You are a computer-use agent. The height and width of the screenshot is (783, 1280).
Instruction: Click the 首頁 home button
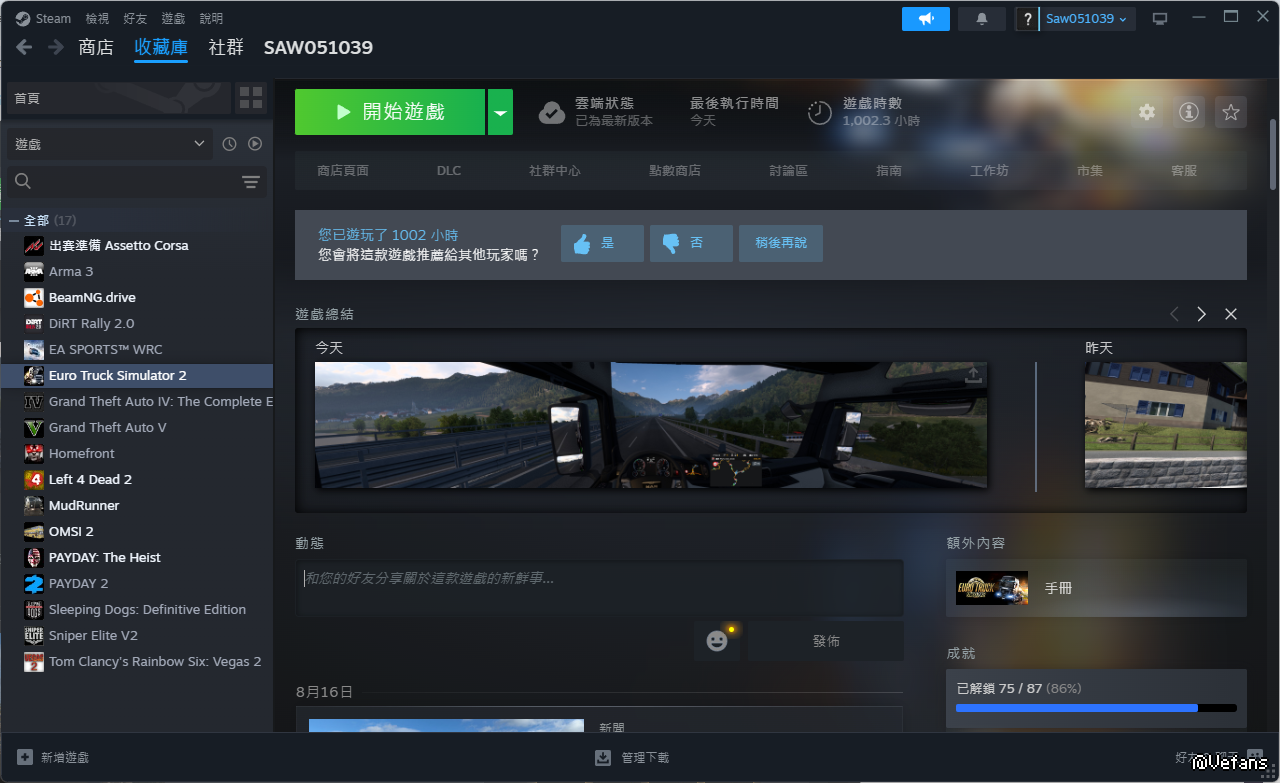pos(118,98)
